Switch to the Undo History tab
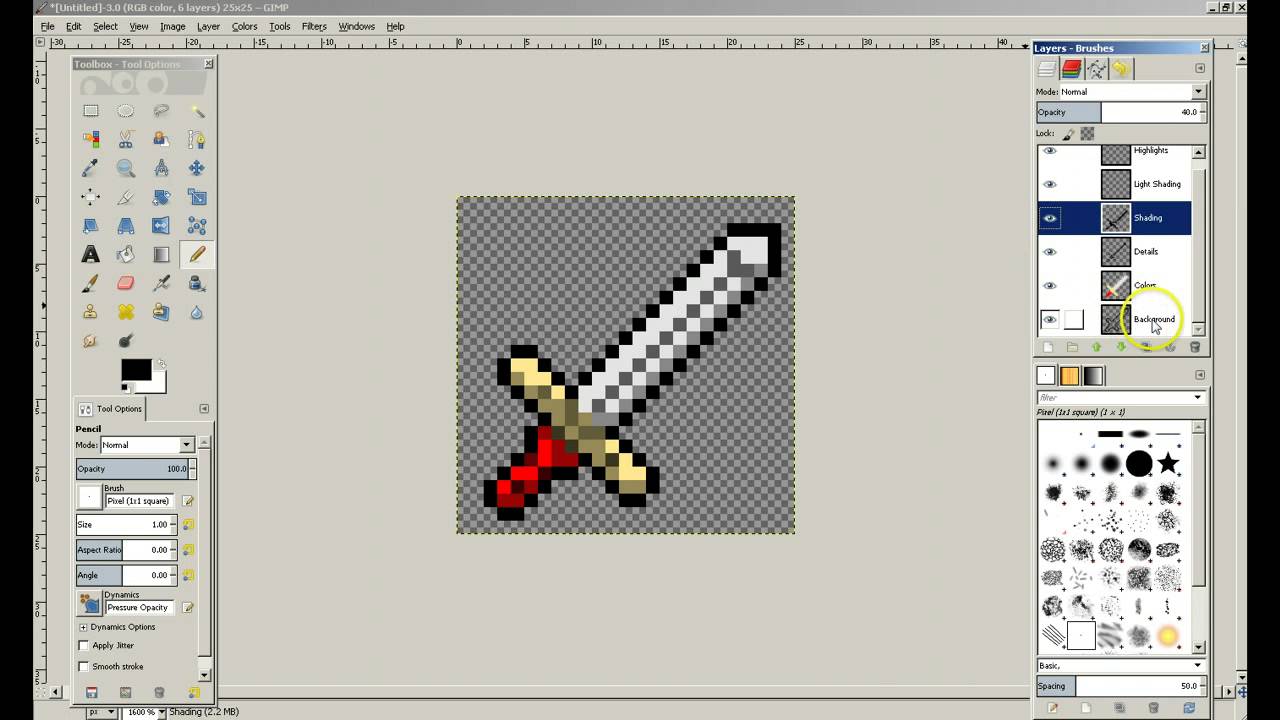The height and width of the screenshot is (720, 1280). click(1121, 69)
